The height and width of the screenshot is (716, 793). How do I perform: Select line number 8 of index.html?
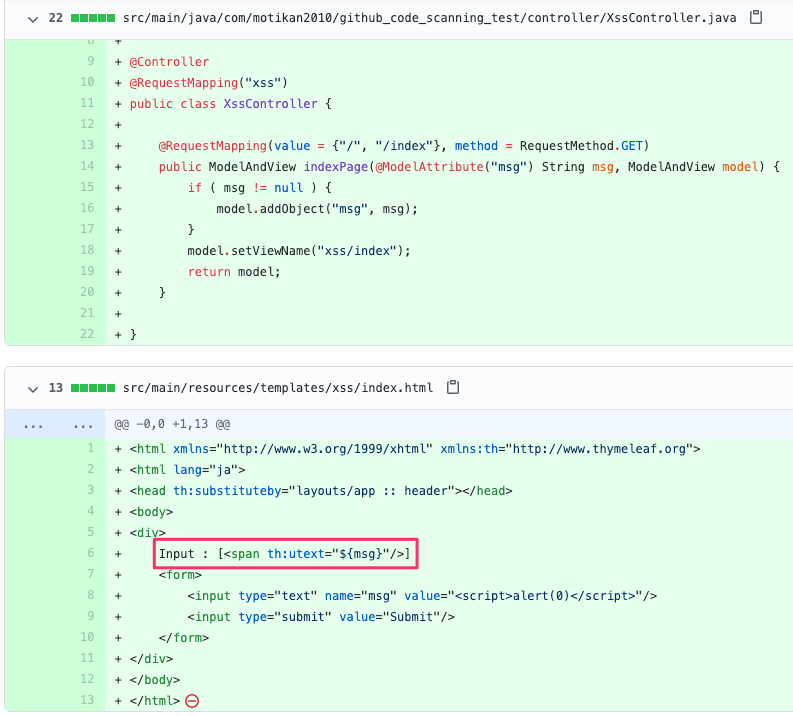coord(91,595)
